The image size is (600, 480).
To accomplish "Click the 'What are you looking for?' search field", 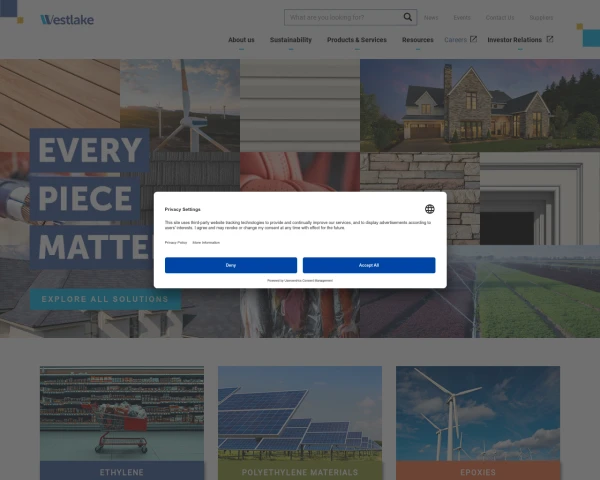I will [342, 17].
